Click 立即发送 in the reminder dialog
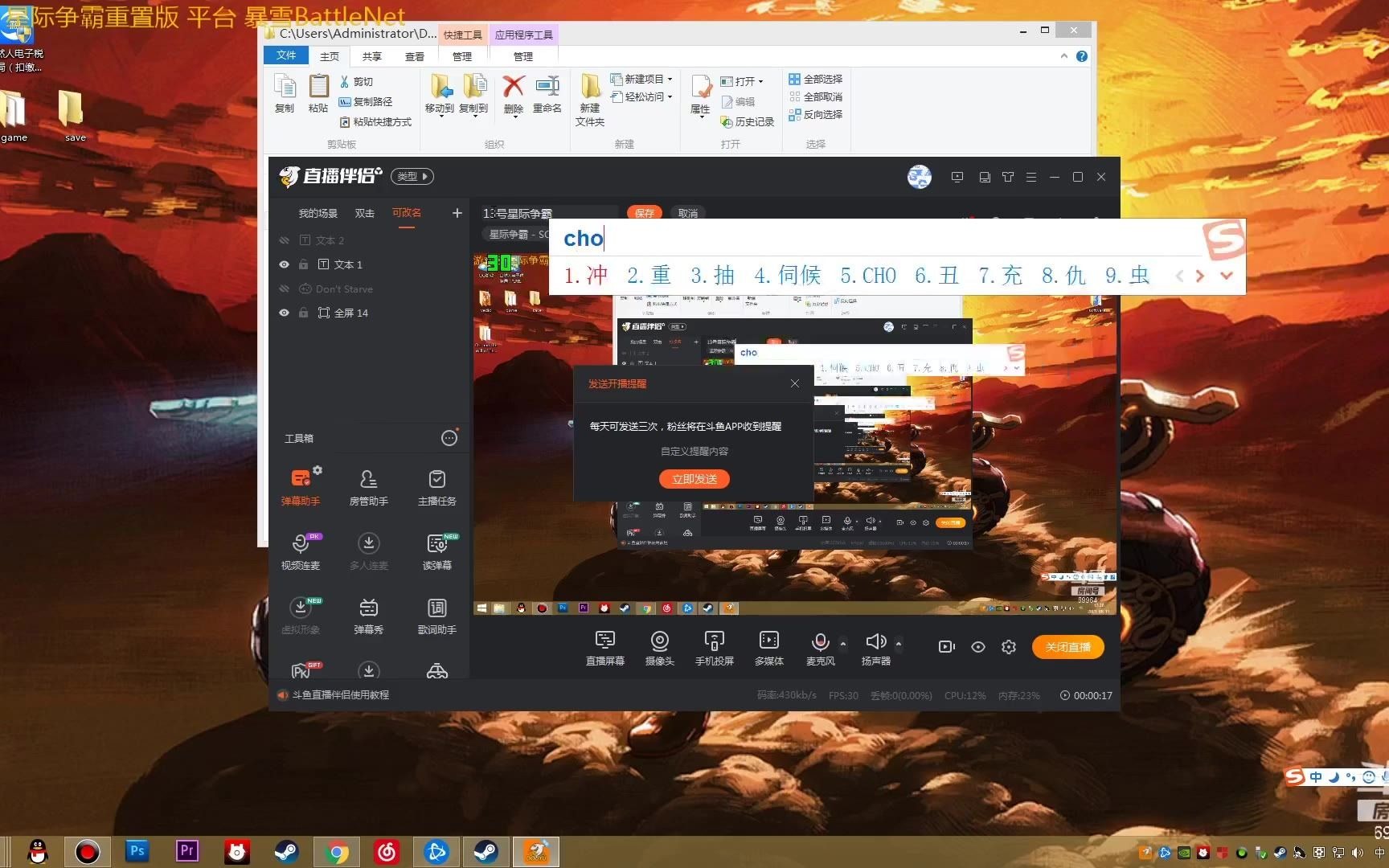1389x868 pixels. [694, 479]
